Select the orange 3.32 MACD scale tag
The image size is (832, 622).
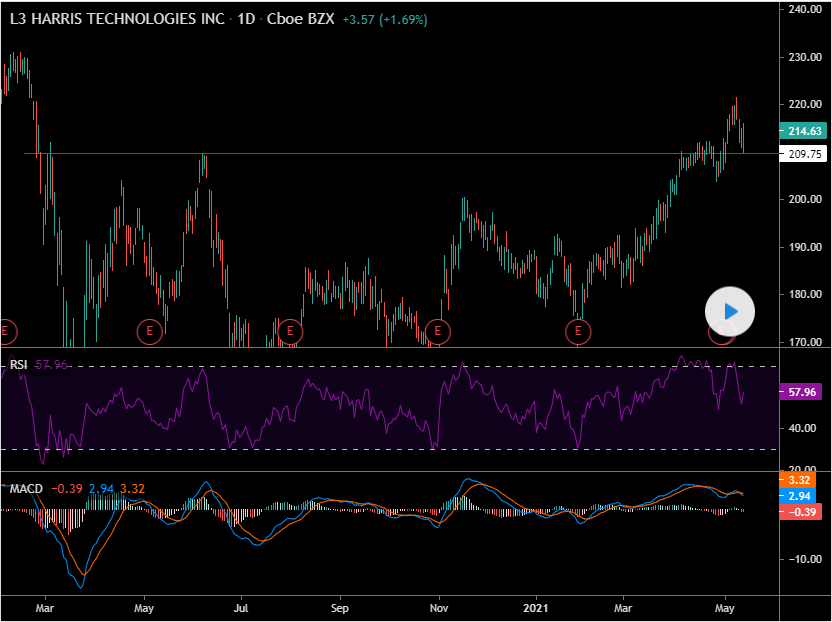point(798,480)
